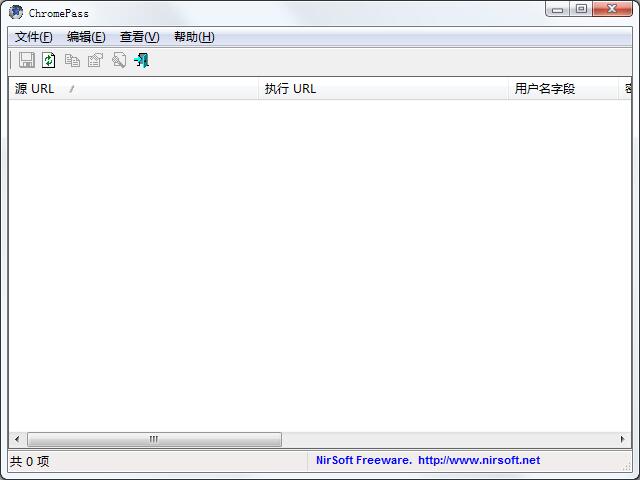640x480 pixels.
Task: Click the Save selected items floppy icon
Action: (x=27, y=60)
